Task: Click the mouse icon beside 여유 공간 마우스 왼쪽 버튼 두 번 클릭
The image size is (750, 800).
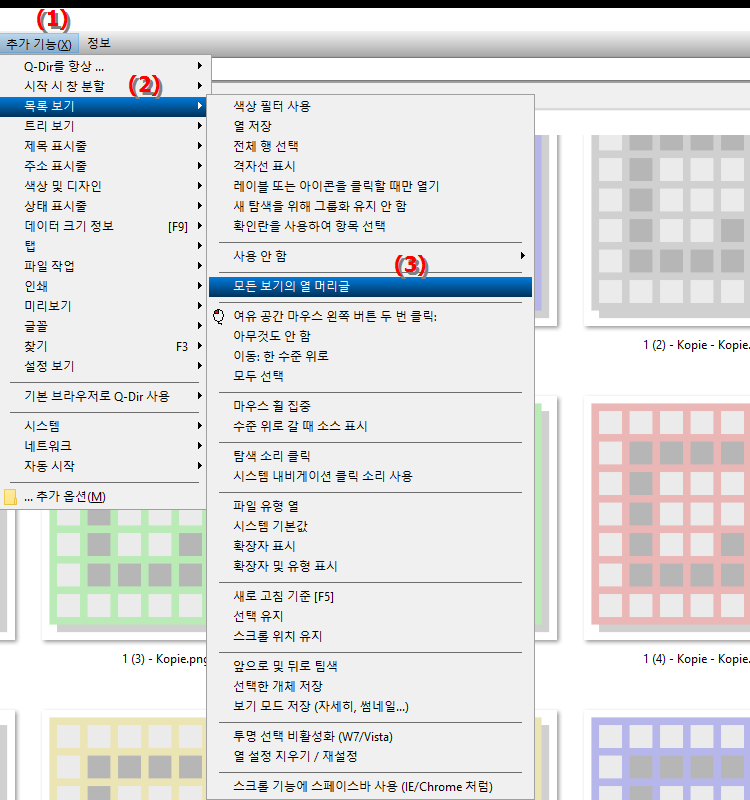Action: pyautogui.click(x=218, y=316)
